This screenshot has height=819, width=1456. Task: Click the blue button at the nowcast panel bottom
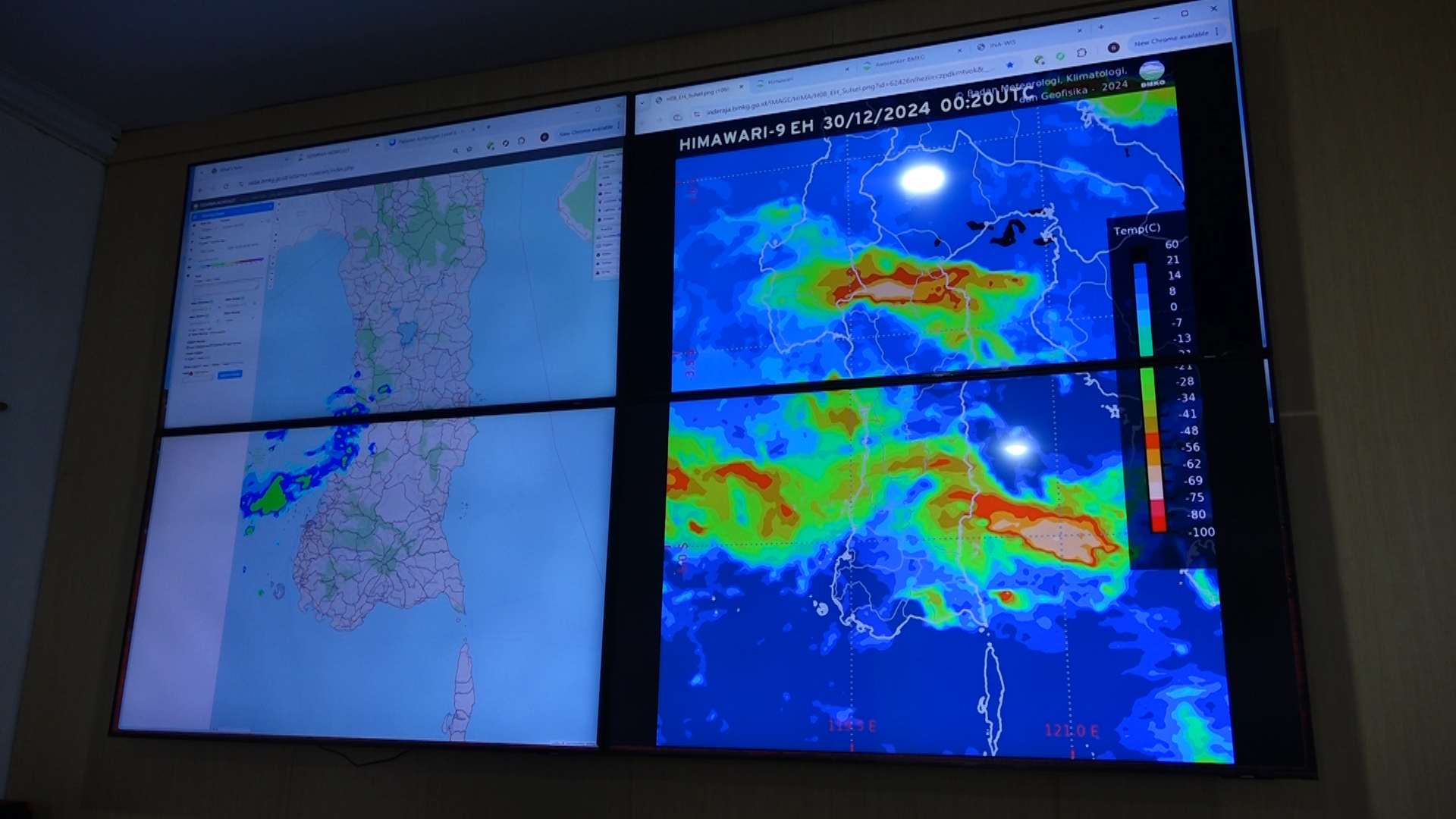click(x=230, y=374)
